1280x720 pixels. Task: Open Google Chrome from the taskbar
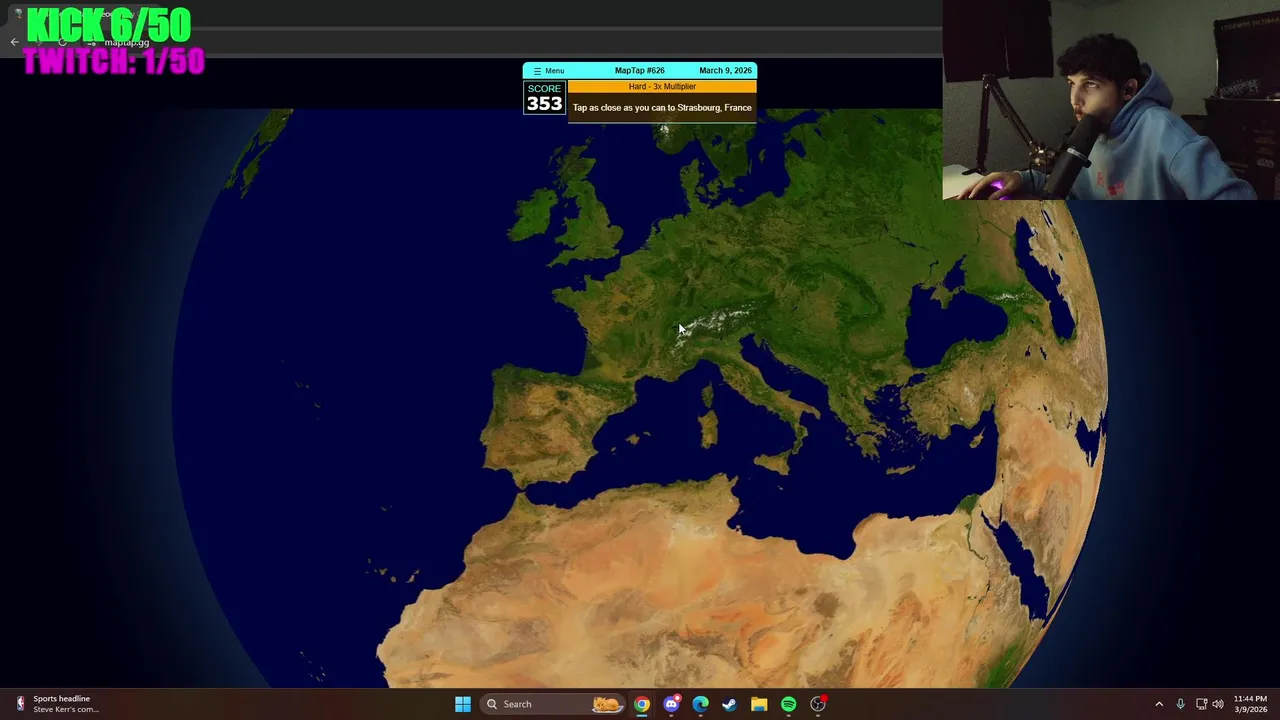tap(642, 704)
